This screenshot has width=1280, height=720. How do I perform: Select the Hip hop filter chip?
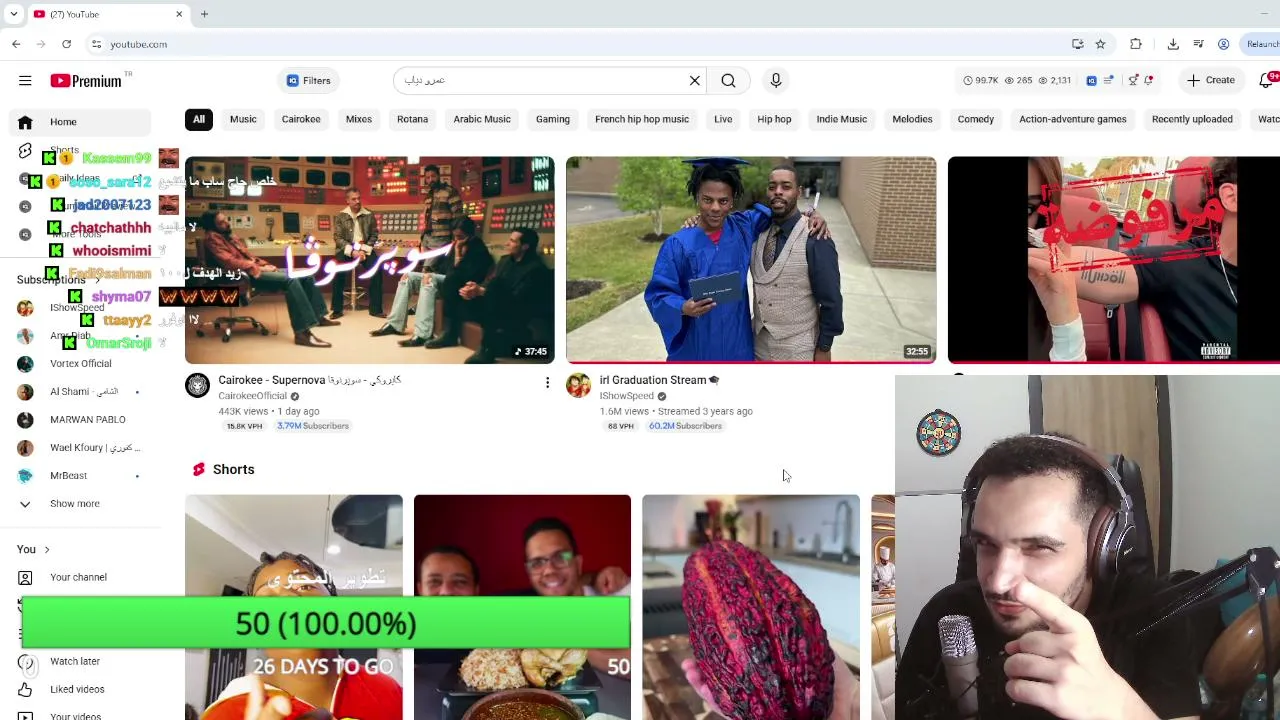click(x=774, y=119)
